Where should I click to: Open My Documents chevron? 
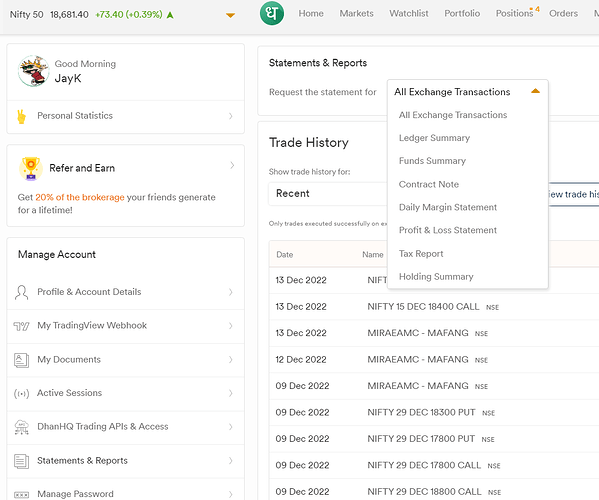[231, 360]
